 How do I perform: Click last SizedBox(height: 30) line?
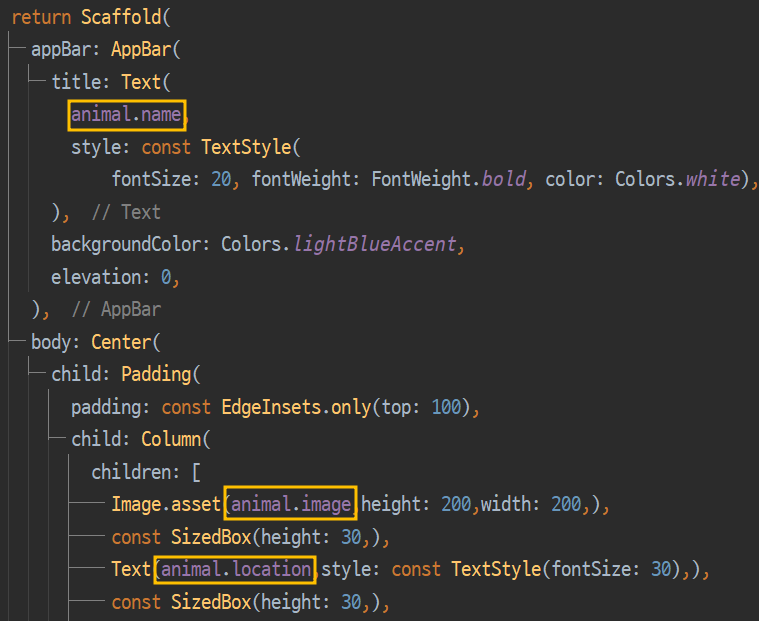[x=251, y=603]
